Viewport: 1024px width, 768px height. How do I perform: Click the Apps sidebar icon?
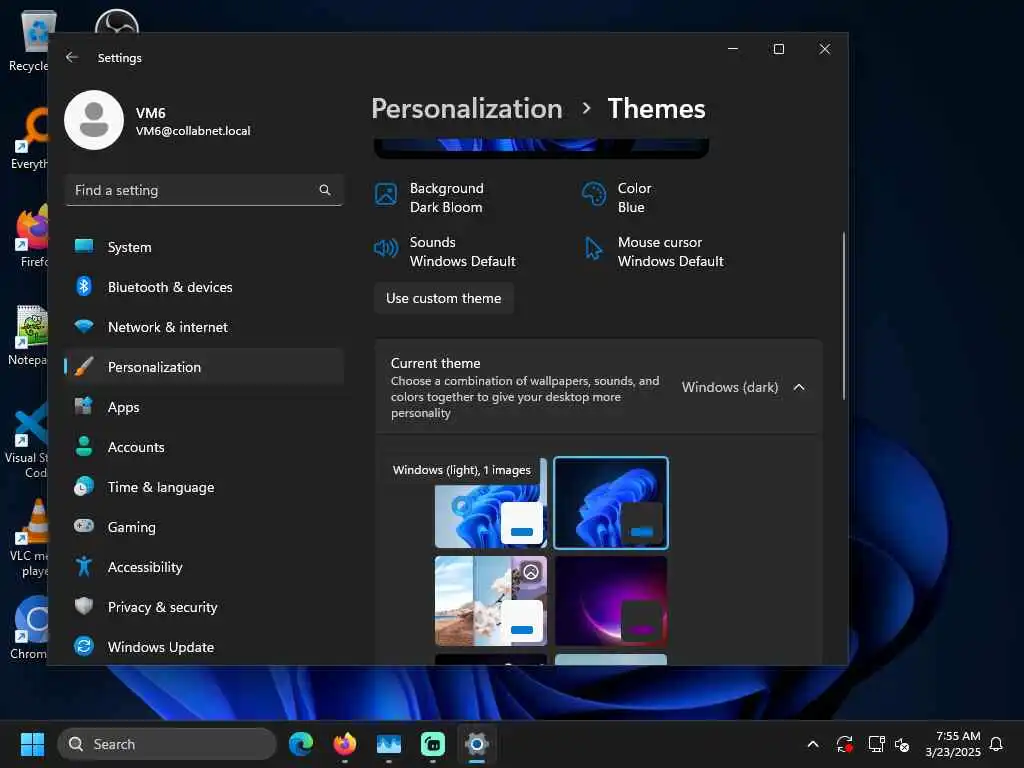(84, 406)
